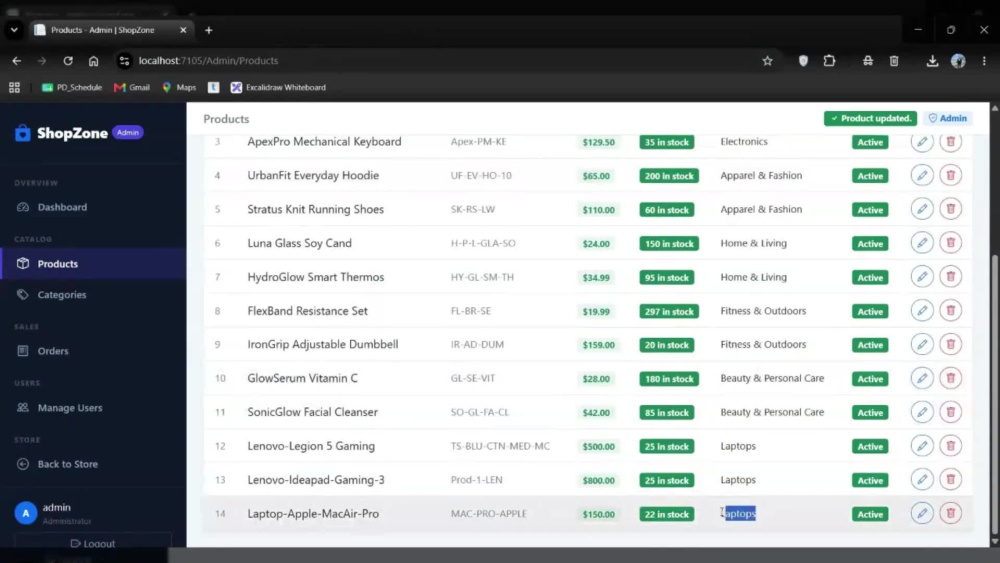Click the $150.00 price cell
The height and width of the screenshot is (563, 1000).
click(x=598, y=514)
